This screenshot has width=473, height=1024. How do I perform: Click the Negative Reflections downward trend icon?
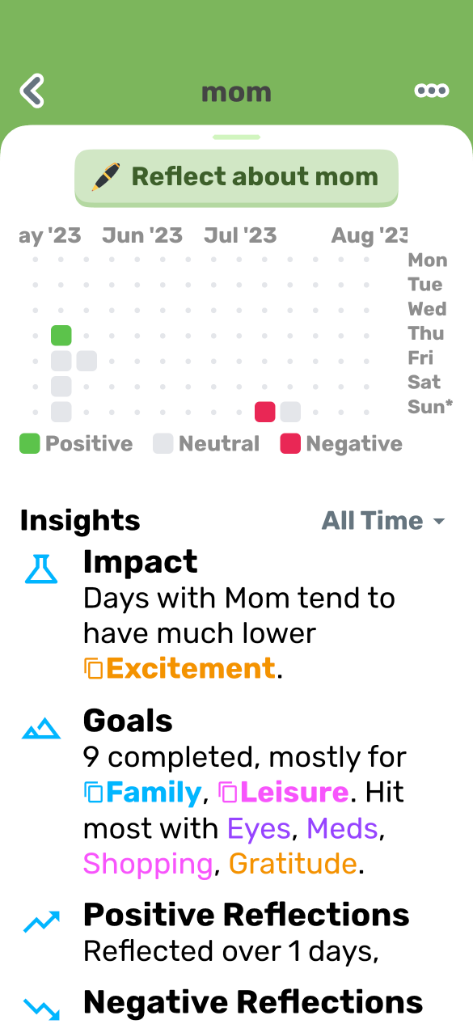(41, 1008)
